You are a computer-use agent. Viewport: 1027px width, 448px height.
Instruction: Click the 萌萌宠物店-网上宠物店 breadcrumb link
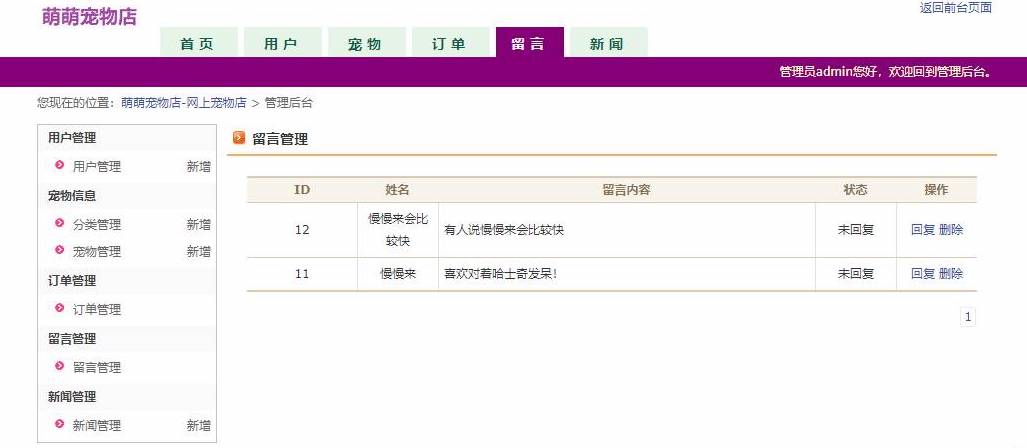pos(184,103)
